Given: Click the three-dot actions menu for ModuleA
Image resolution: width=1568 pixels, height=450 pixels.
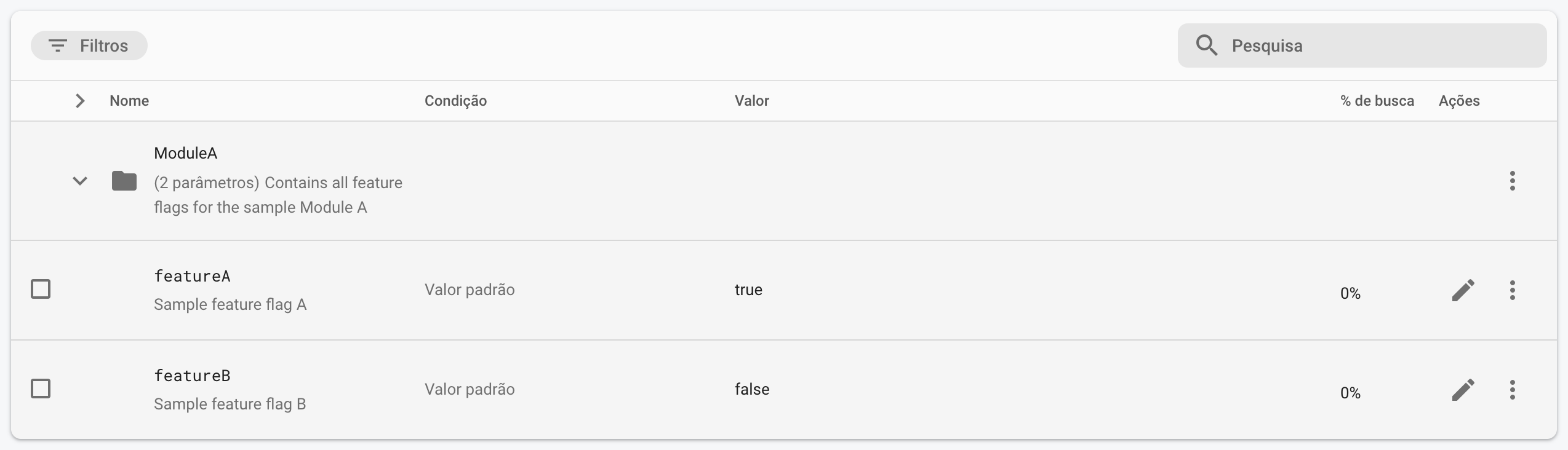Looking at the screenshot, I should (1513, 181).
